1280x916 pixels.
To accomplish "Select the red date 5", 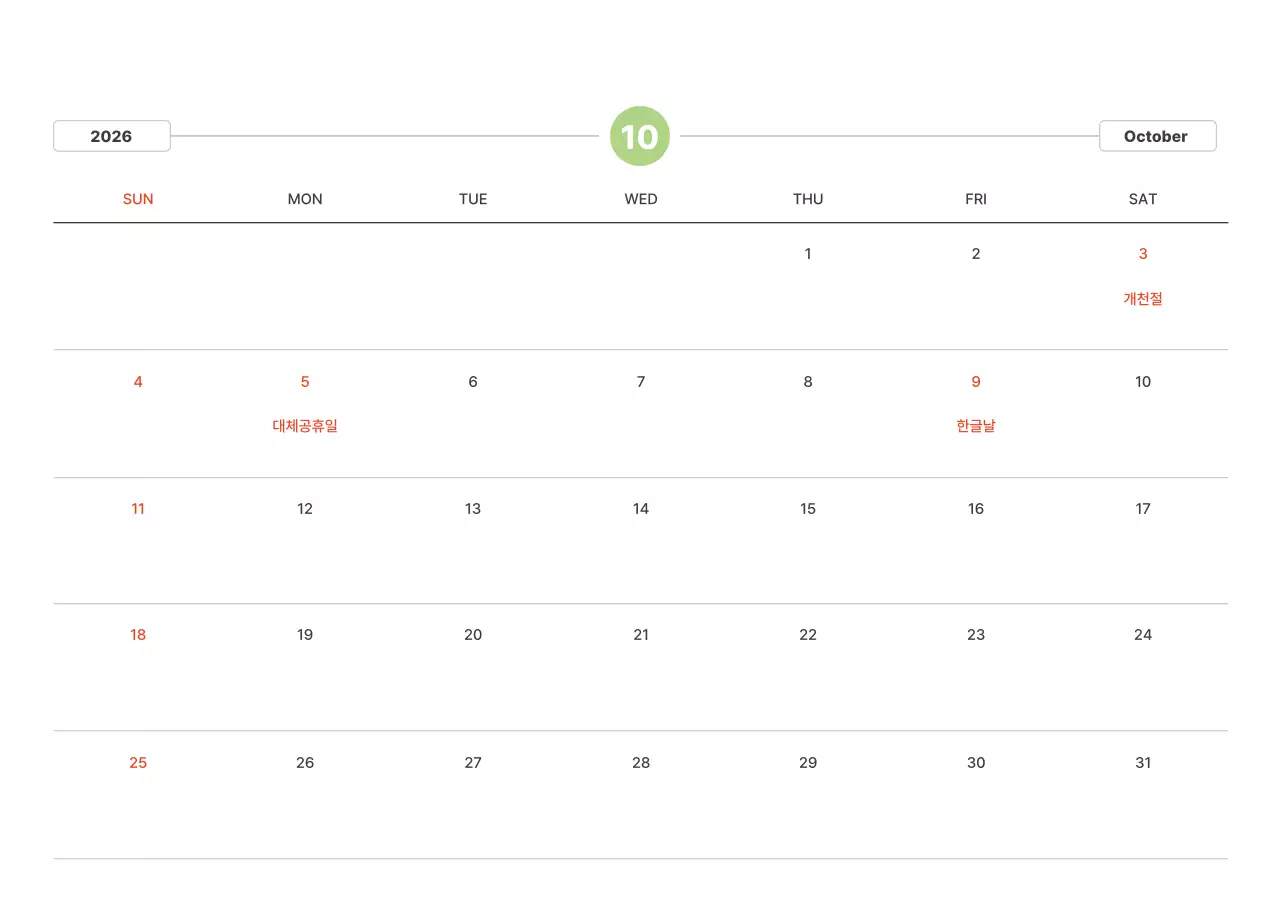I will point(305,382).
